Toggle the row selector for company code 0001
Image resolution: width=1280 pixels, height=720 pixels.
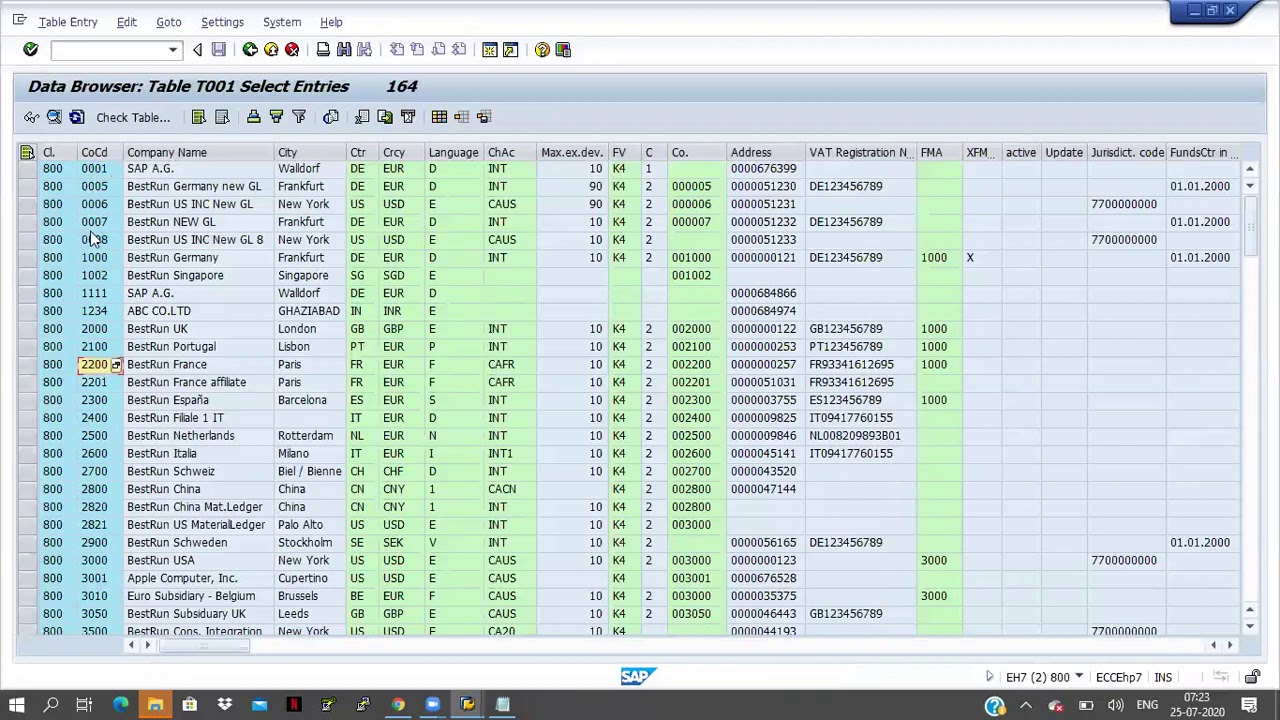[27, 169]
